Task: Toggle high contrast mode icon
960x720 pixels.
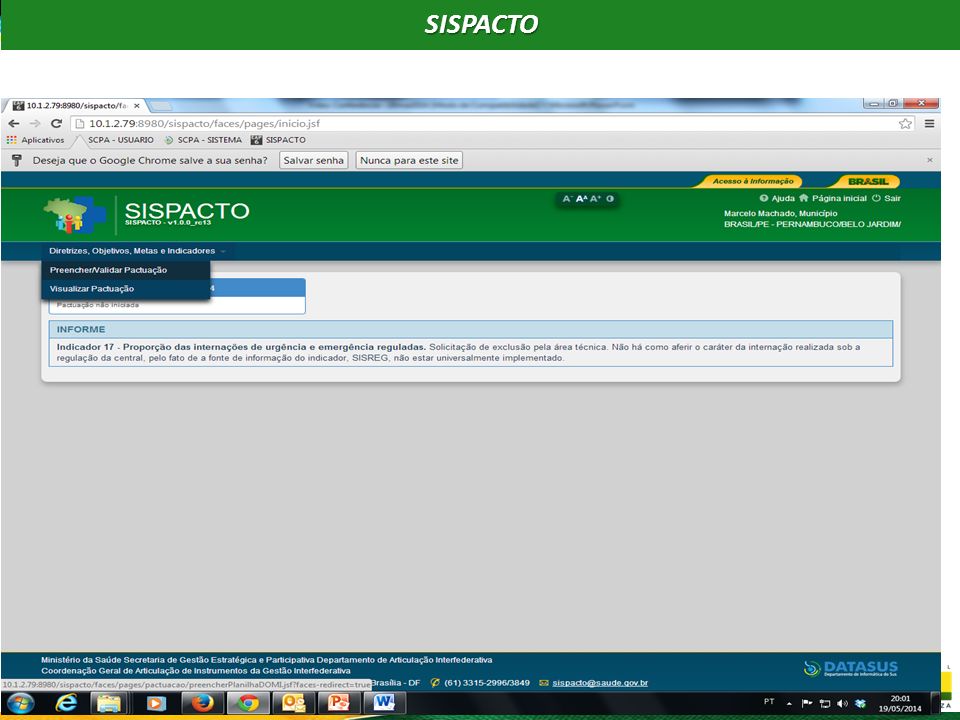Action: point(610,199)
